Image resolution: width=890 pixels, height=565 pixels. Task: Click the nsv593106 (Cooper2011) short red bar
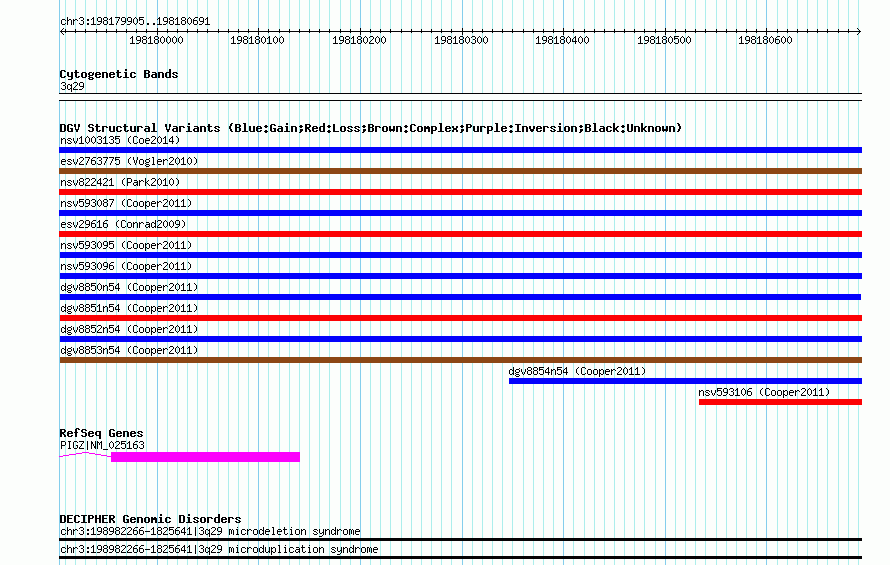(x=780, y=402)
